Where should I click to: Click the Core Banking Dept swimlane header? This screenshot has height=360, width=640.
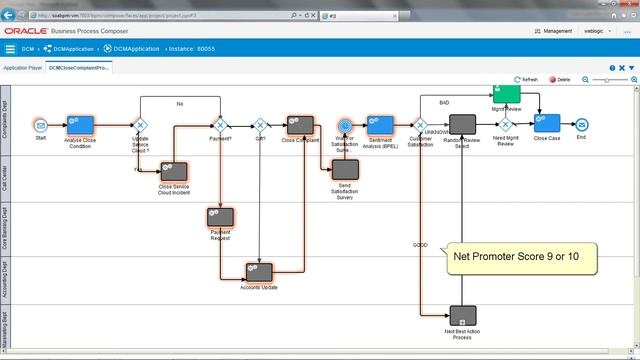(5, 229)
